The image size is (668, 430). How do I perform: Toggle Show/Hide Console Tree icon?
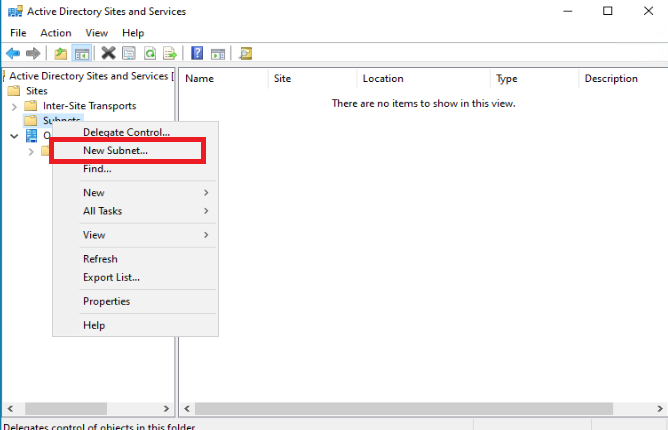tap(81, 54)
